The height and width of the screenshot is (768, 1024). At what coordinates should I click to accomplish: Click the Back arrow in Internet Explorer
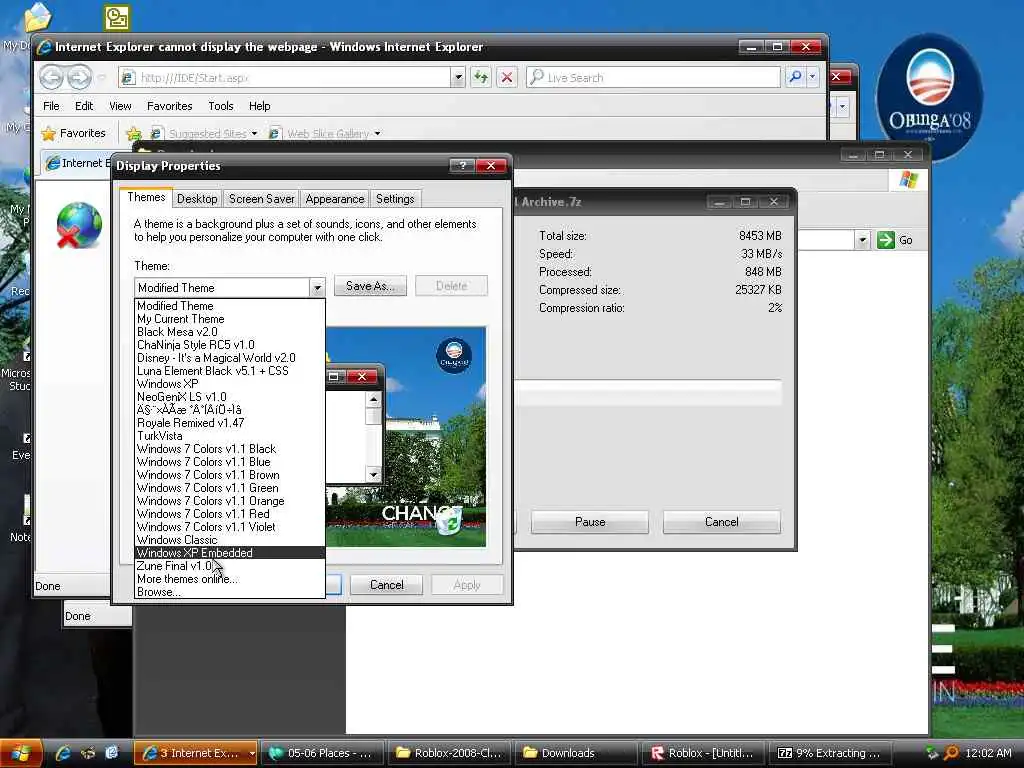(x=52, y=78)
